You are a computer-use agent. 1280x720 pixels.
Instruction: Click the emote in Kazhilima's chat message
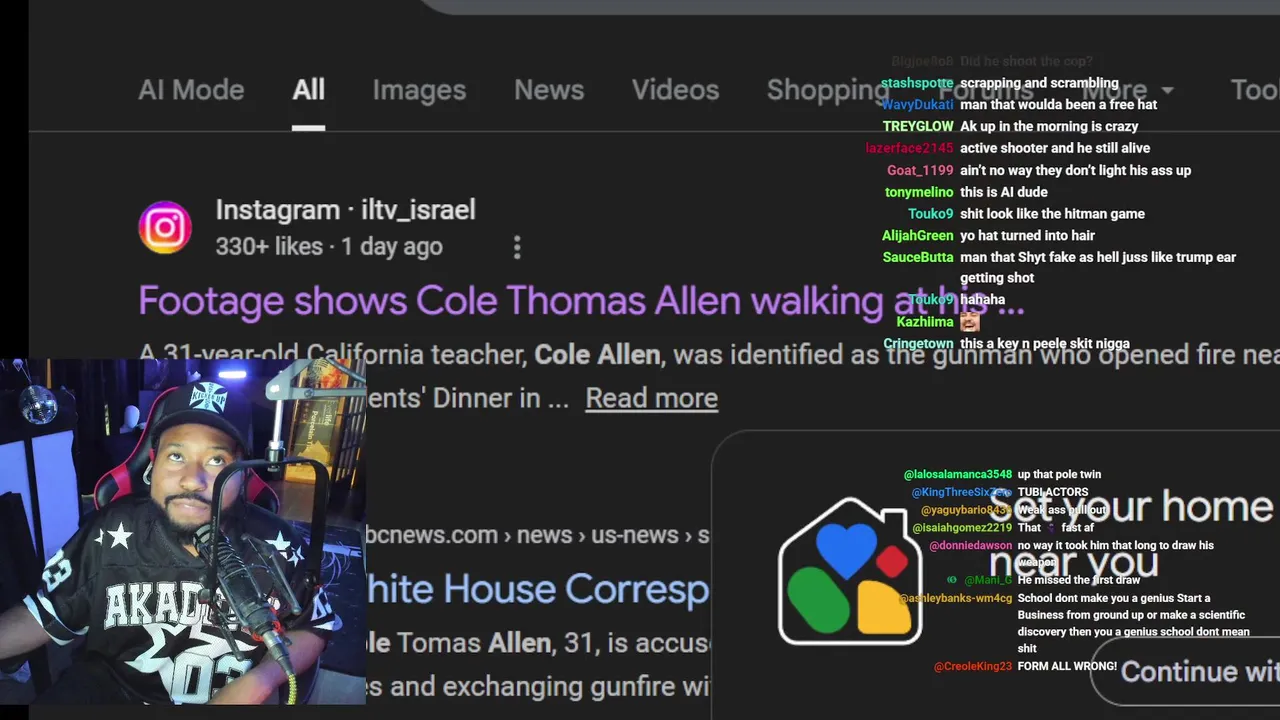(969, 322)
